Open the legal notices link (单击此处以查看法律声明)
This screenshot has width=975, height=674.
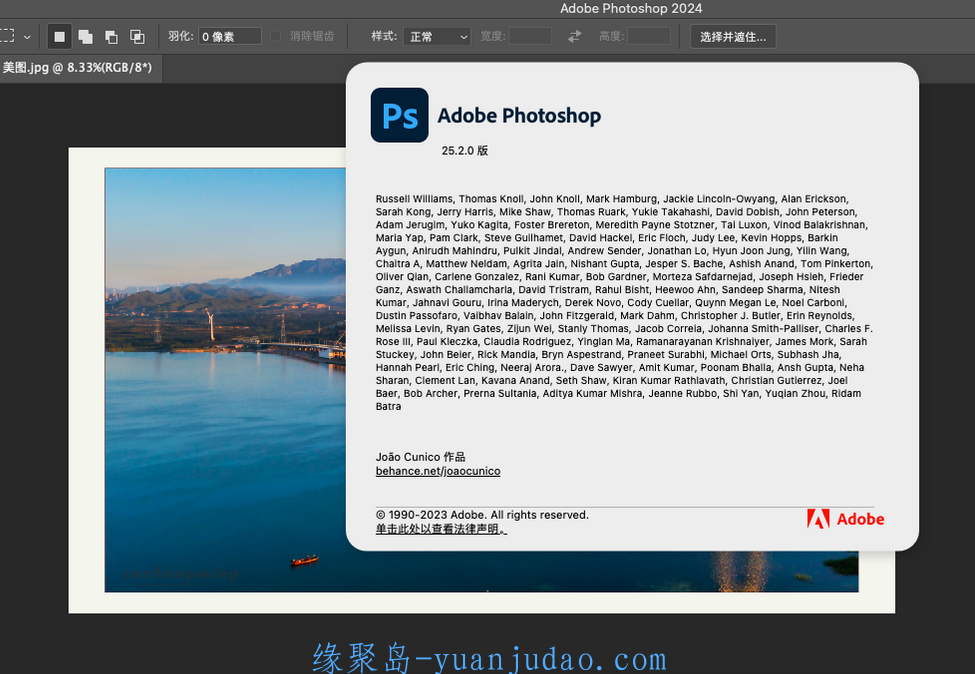pyautogui.click(x=441, y=529)
